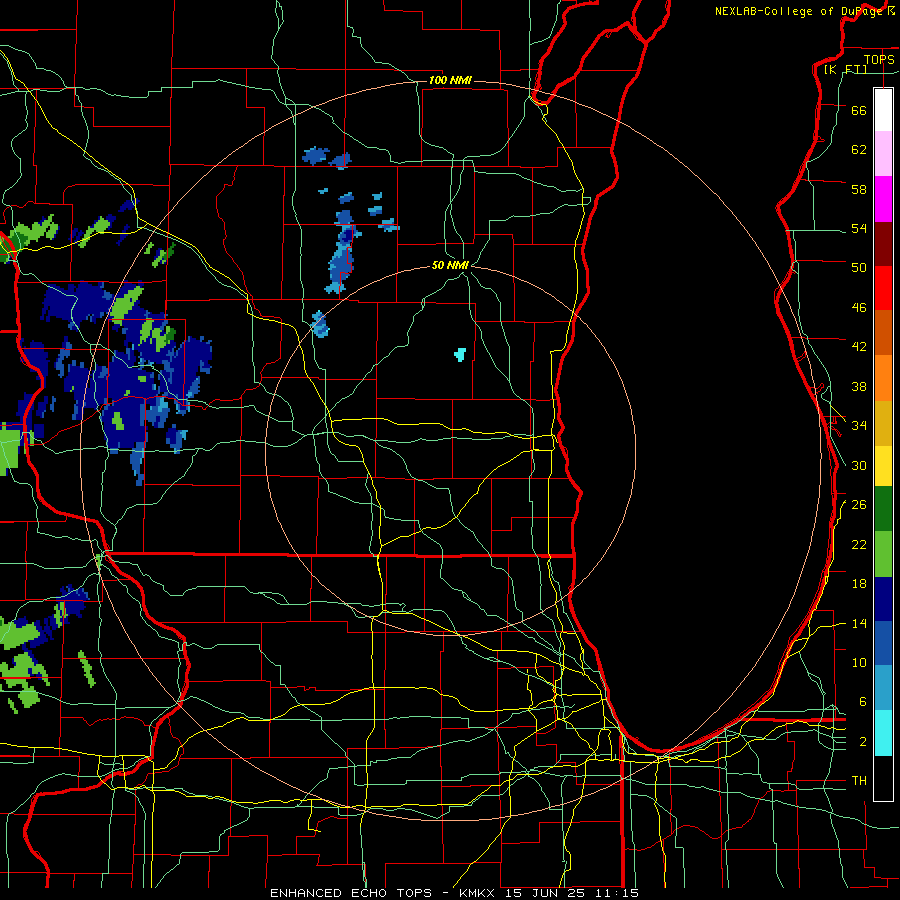Select the cyan legend swatch
The height and width of the screenshot is (900, 900).
tap(883, 733)
